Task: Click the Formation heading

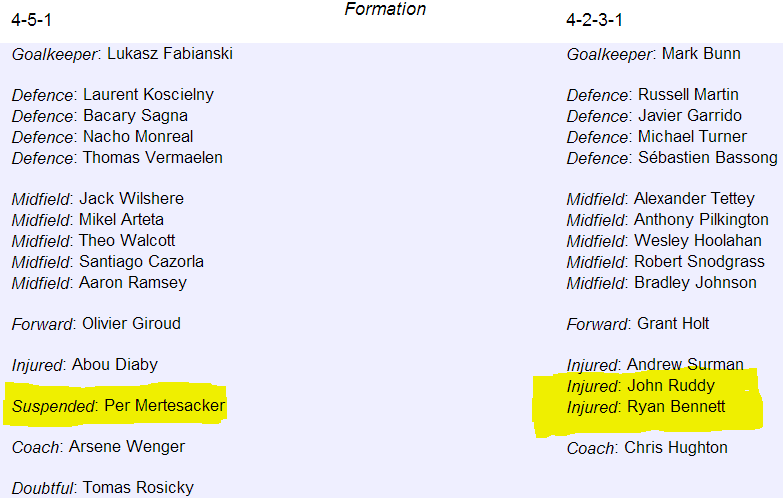Action: (x=385, y=9)
